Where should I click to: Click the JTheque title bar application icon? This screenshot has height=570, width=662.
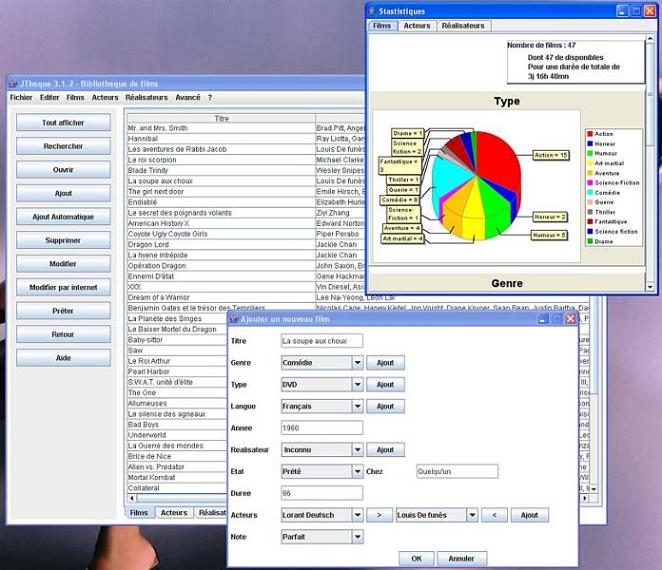[x=13, y=84]
